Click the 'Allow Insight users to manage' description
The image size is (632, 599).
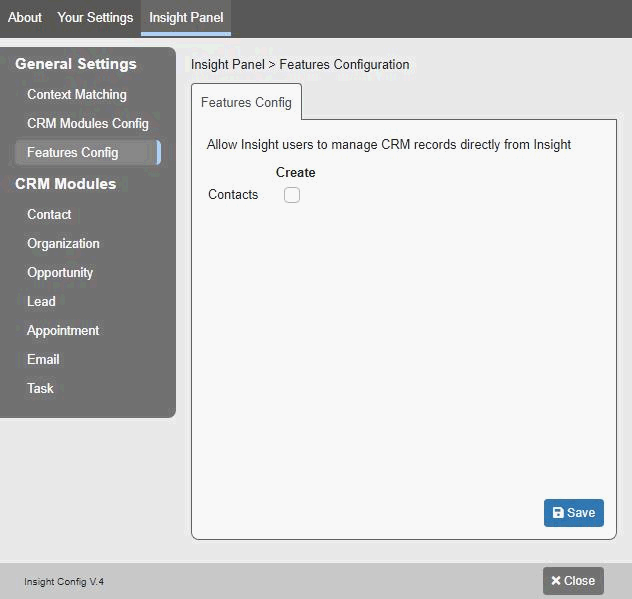389,145
